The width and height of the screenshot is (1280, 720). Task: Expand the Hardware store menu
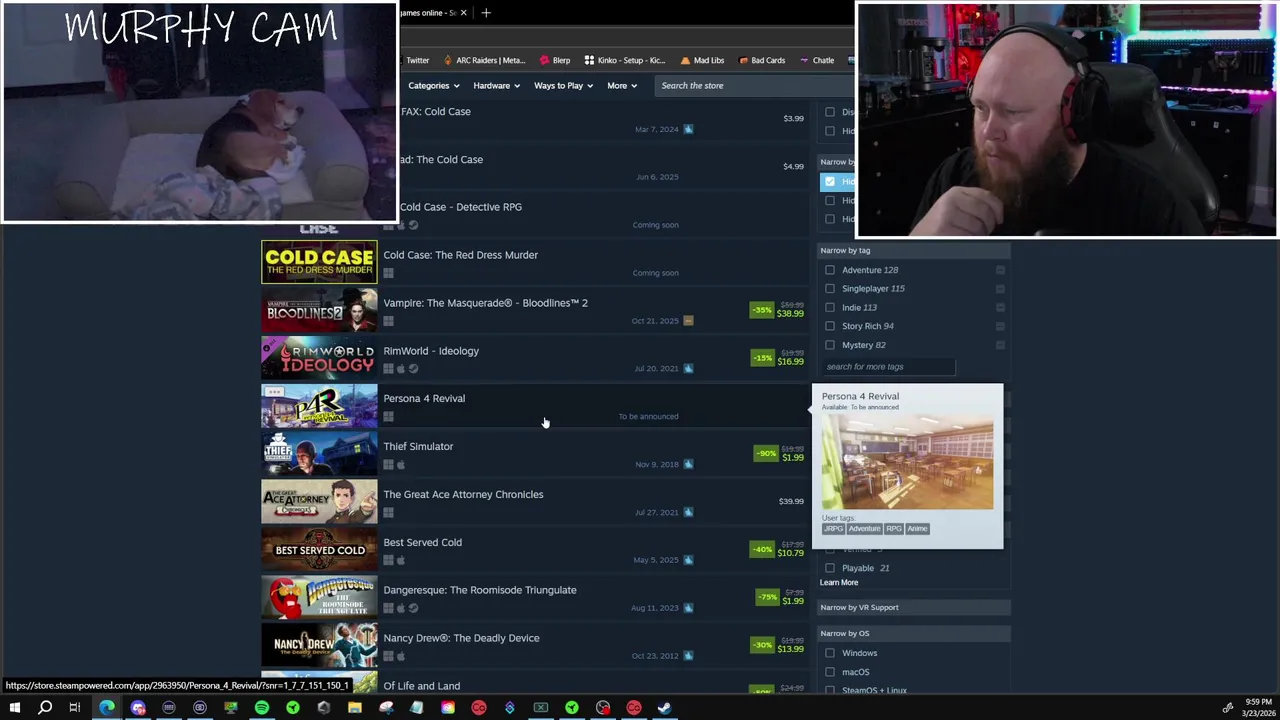(x=496, y=85)
